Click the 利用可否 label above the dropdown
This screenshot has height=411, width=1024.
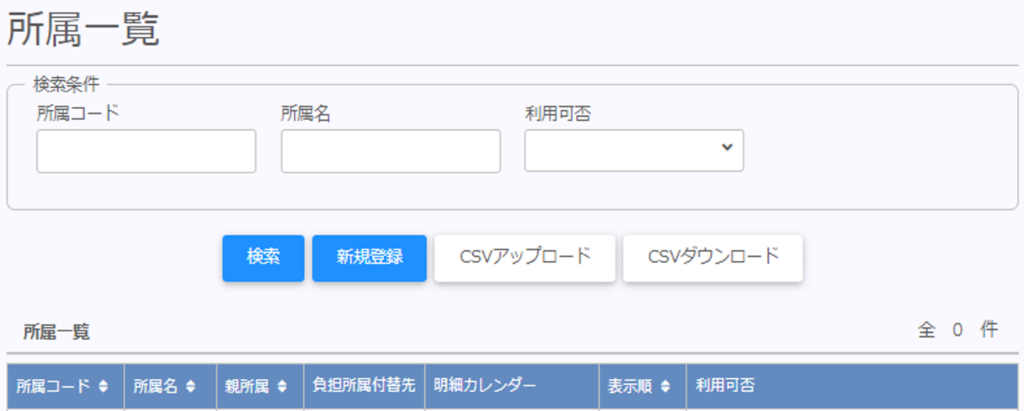pos(558,113)
